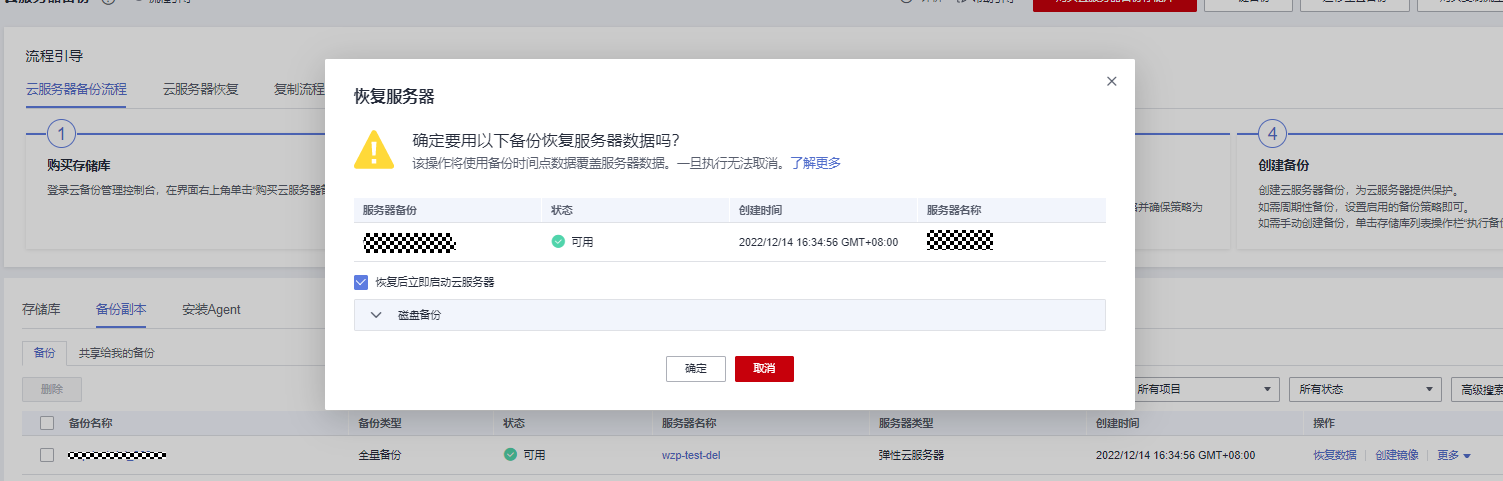
Task: Toggle the 恢复后立即启动云服务器 checkbox
Action: point(361,282)
